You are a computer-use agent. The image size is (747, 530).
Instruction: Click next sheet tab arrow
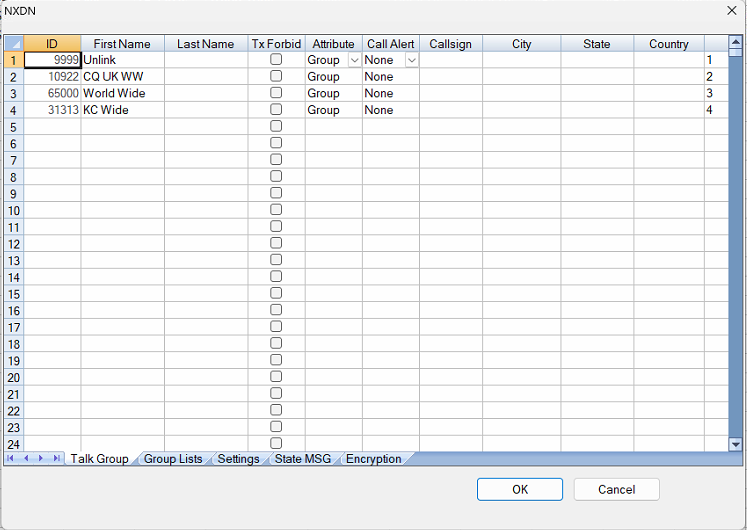click(41, 458)
